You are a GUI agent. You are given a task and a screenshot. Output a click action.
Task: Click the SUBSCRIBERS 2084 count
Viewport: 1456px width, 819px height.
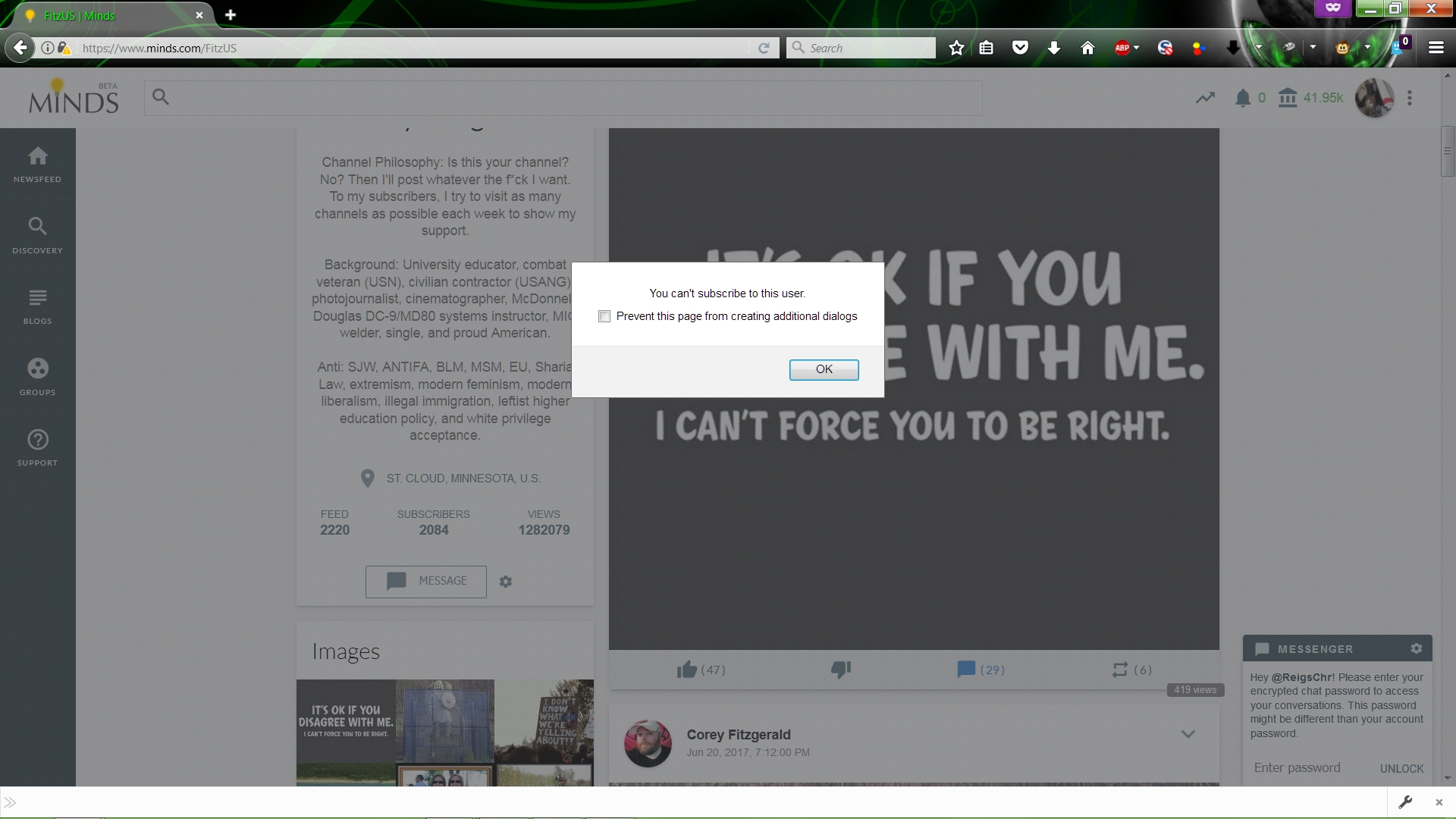click(x=433, y=522)
